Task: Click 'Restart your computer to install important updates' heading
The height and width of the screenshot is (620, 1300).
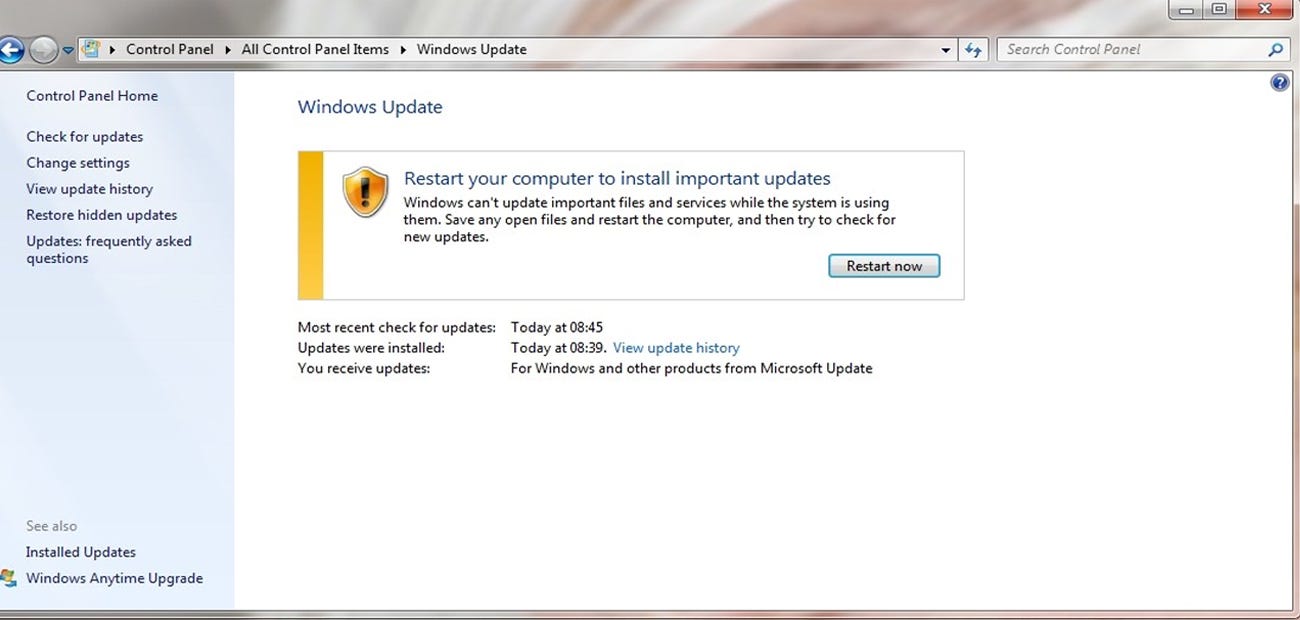Action: click(x=617, y=179)
